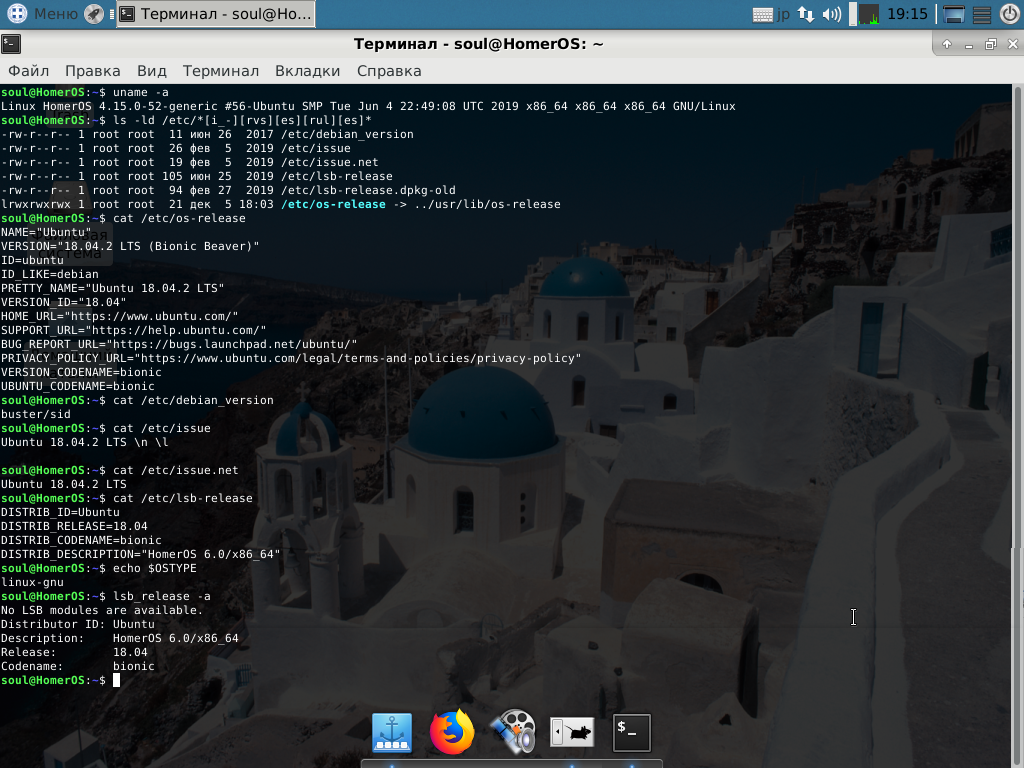Click the 'linux-gnu' output line

coord(32,582)
